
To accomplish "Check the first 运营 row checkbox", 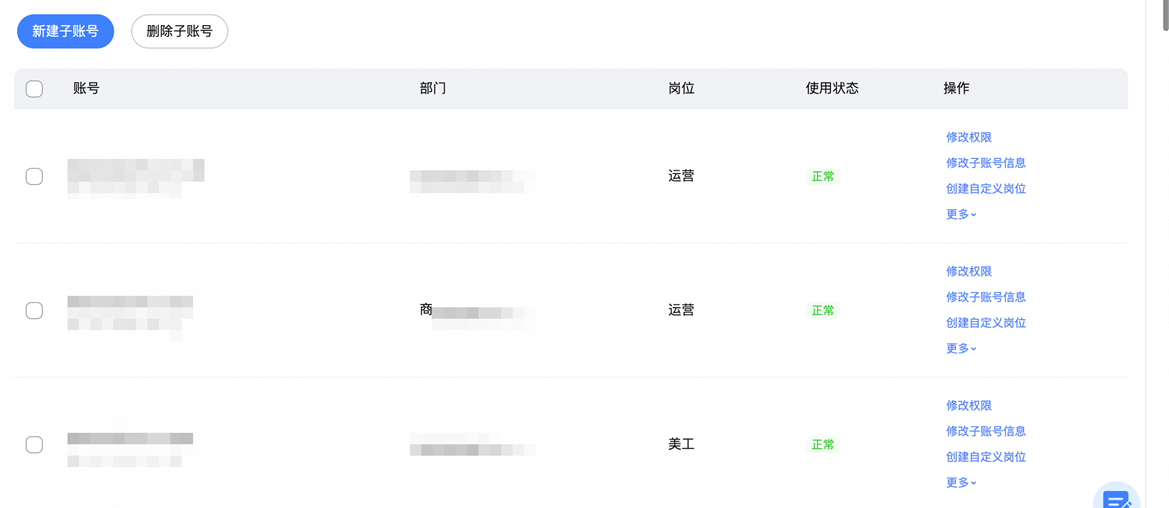I will (x=34, y=177).
